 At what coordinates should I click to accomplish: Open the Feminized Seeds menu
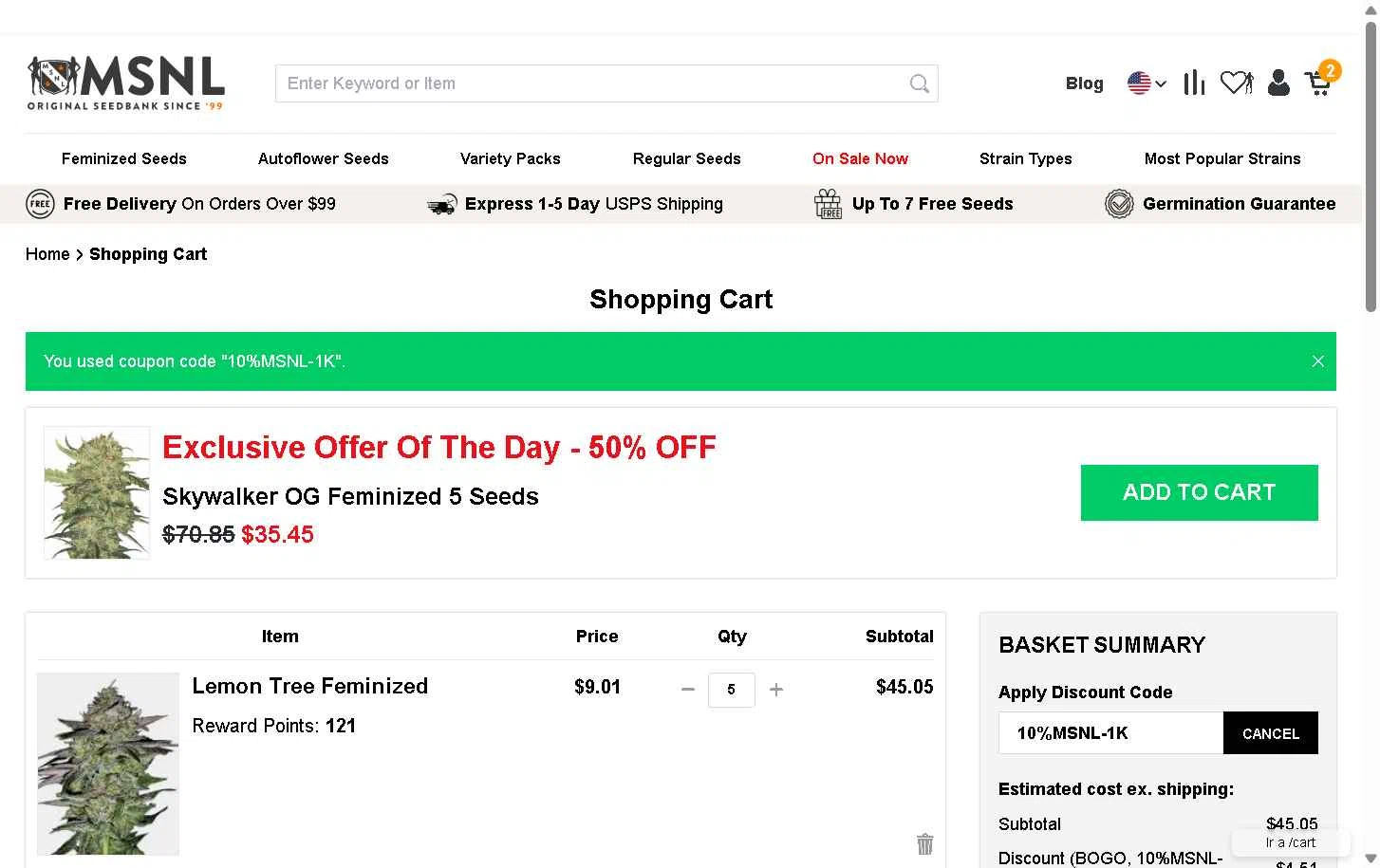[x=124, y=158]
